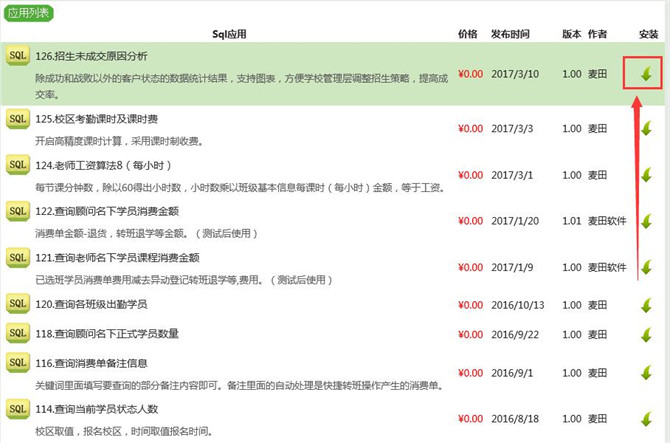
Task: Open title 126.招生未成交原因分析
Action: coord(91,56)
